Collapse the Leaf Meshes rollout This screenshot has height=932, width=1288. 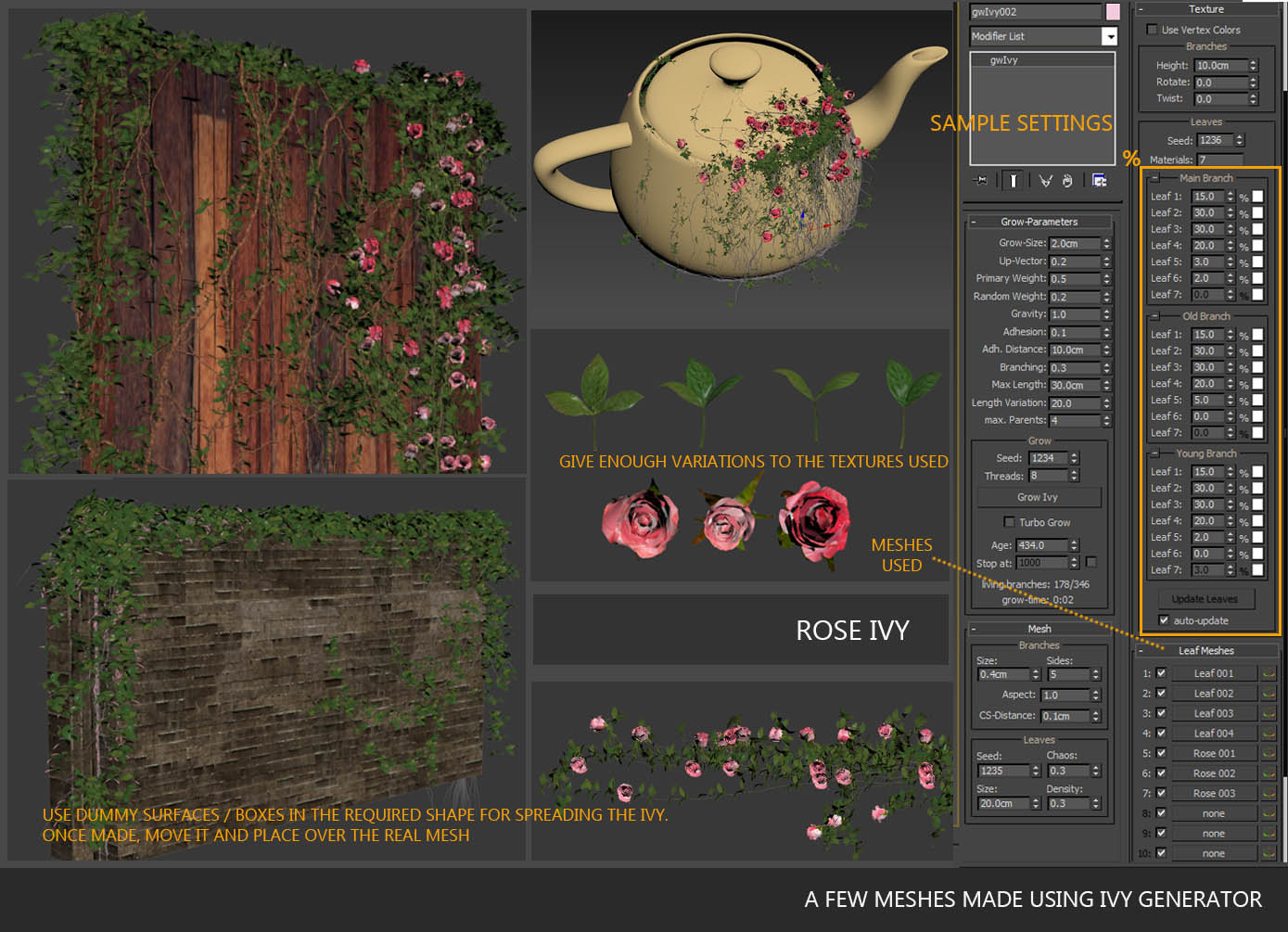pos(1205,650)
